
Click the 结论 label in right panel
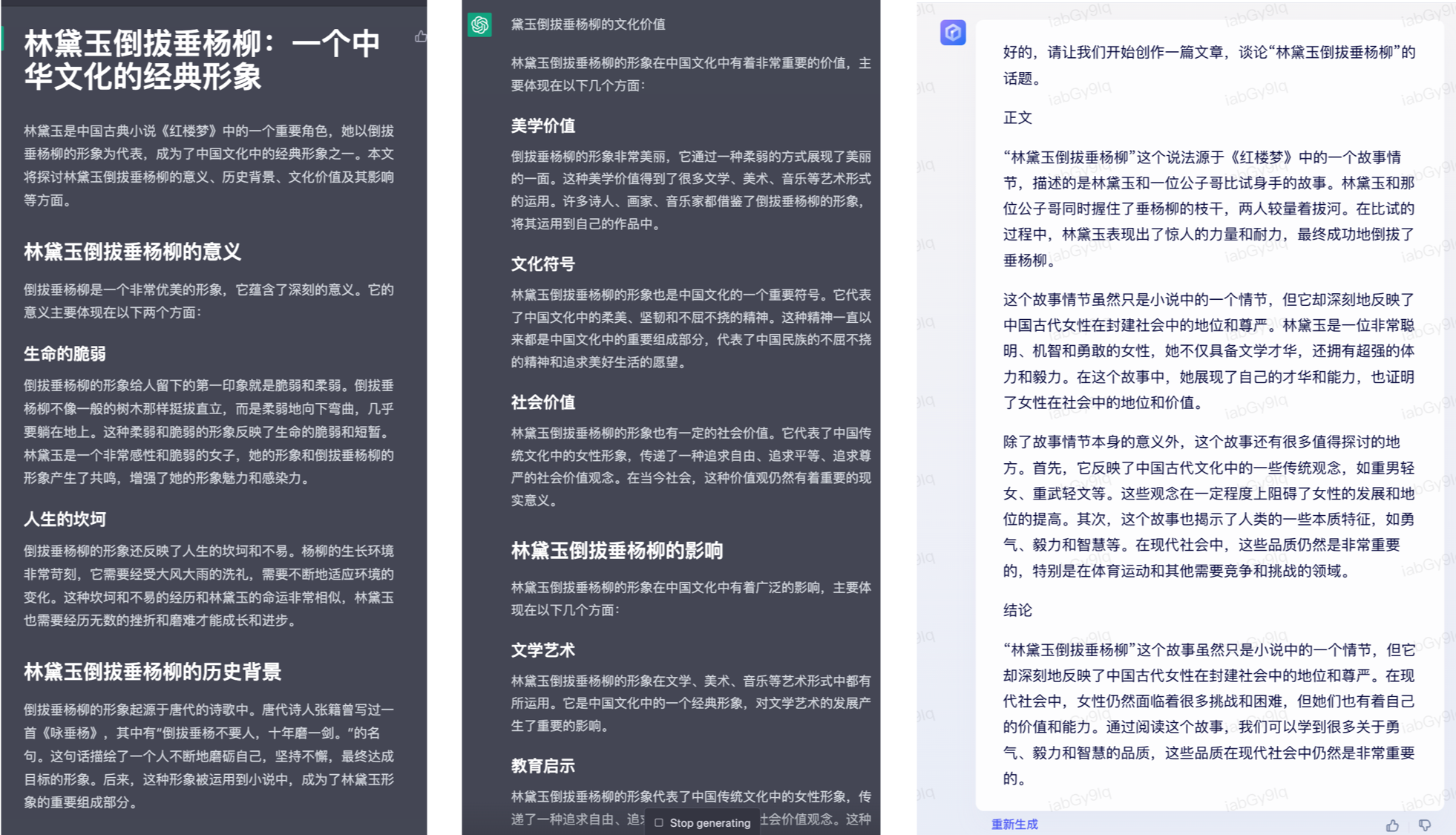point(1017,609)
